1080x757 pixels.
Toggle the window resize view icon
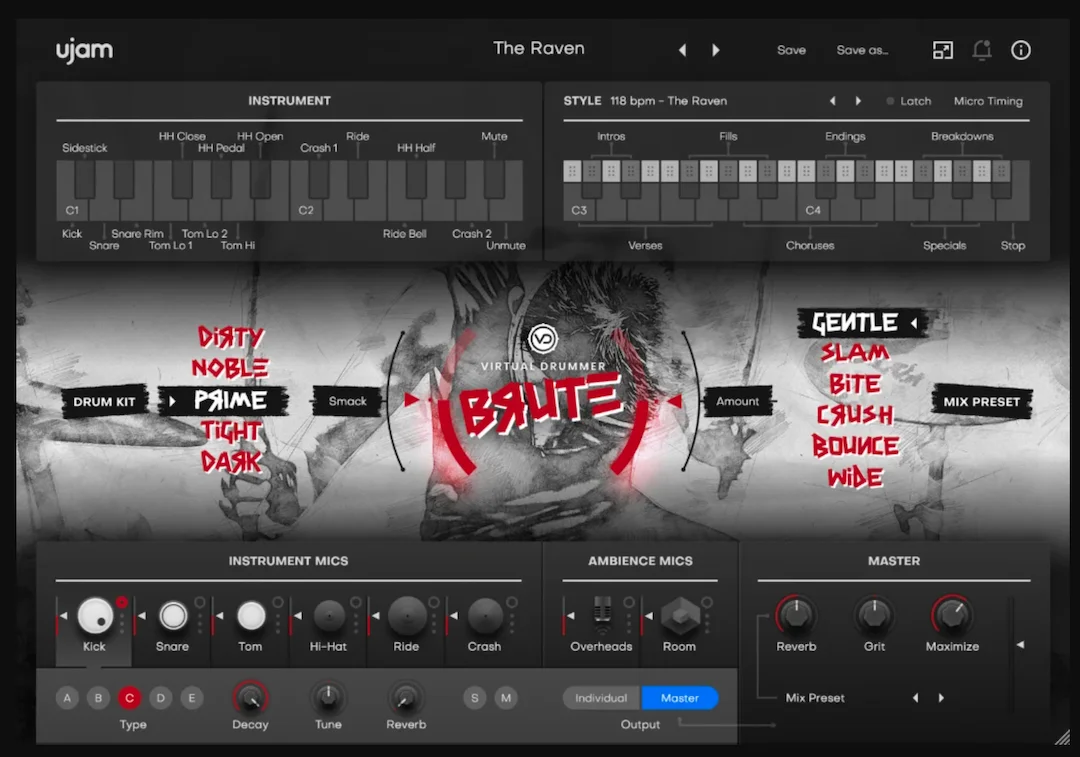pos(943,50)
